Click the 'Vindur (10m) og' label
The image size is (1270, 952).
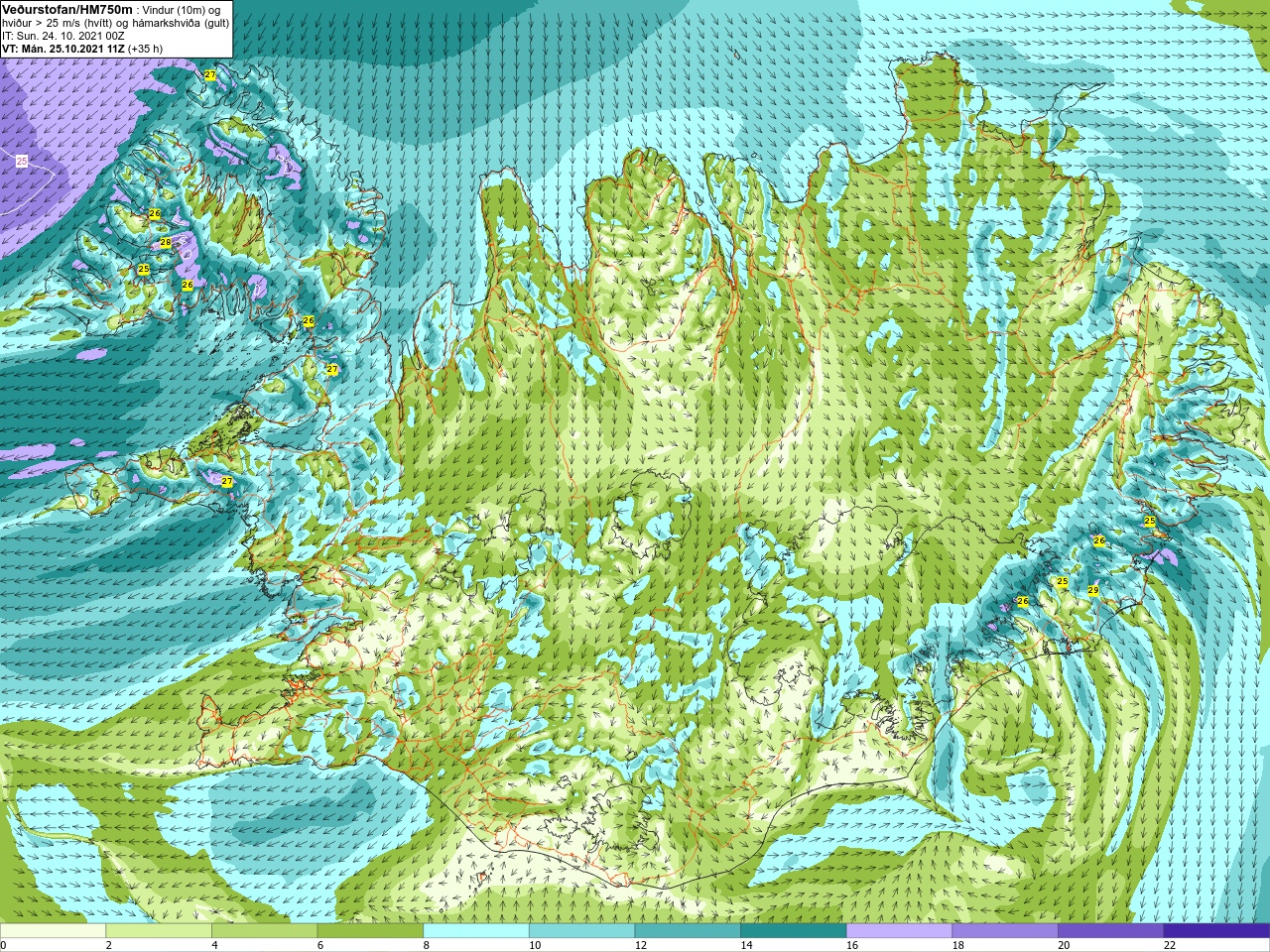(183, 9)
